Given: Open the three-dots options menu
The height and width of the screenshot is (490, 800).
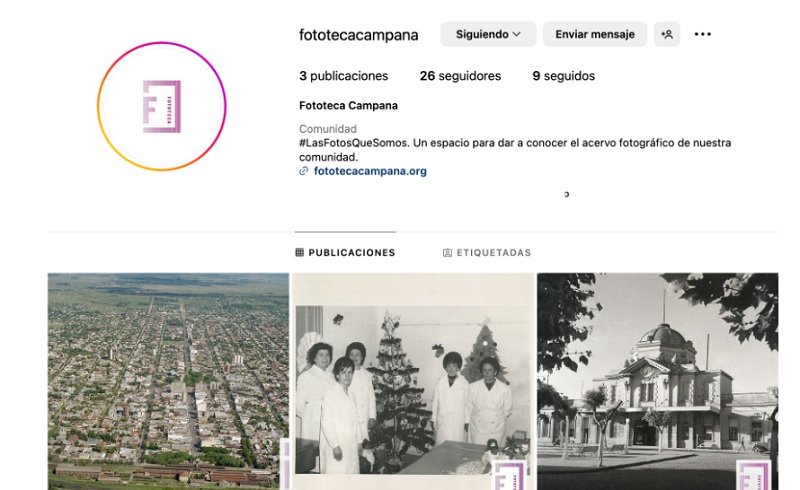Looking at the screenshot, I should point(703,34).
